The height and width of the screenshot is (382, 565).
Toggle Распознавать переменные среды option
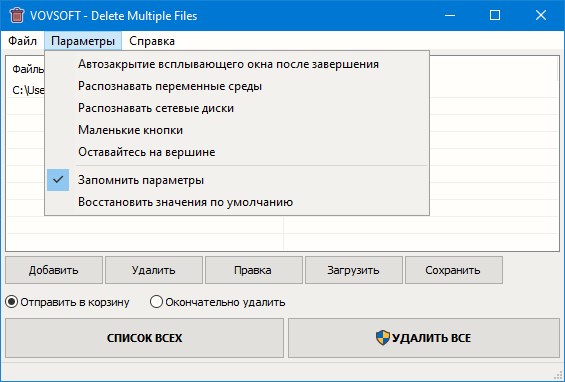[x=237, y=86]
